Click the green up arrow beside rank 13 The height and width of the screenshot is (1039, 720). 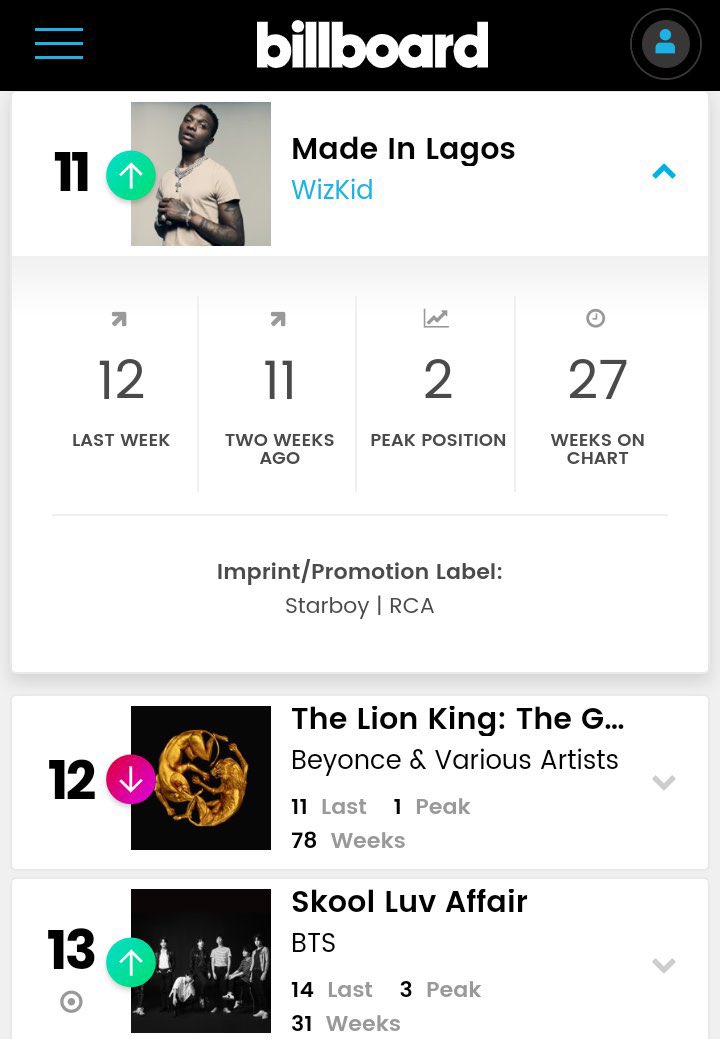coord(131,962)
